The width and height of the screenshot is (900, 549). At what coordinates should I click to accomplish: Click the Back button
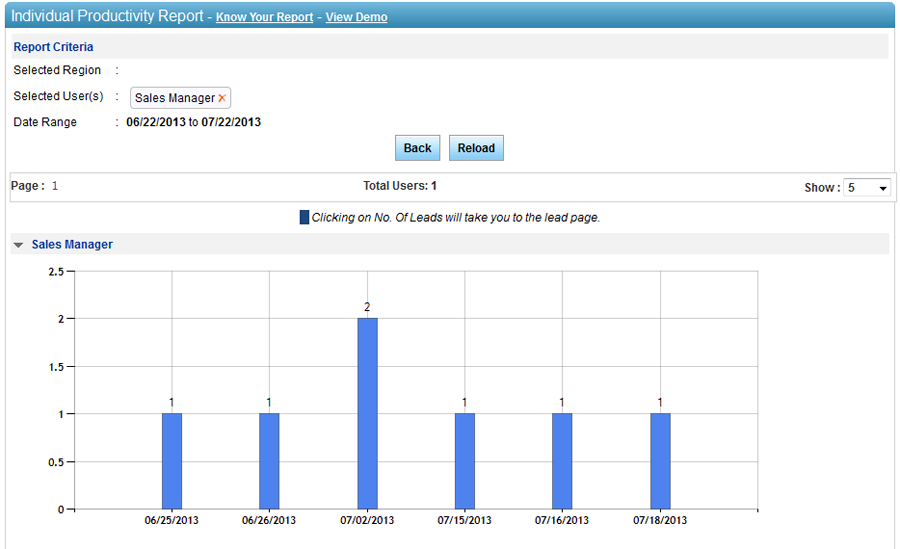point(417,148)
